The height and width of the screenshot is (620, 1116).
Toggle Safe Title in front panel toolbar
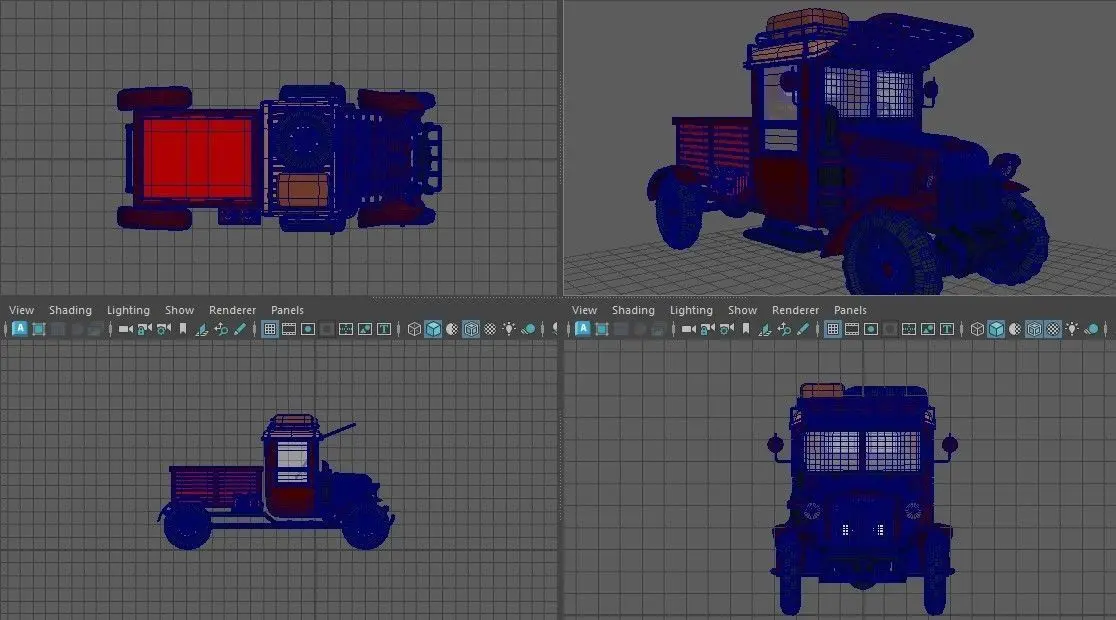click(x=947, y=329)
